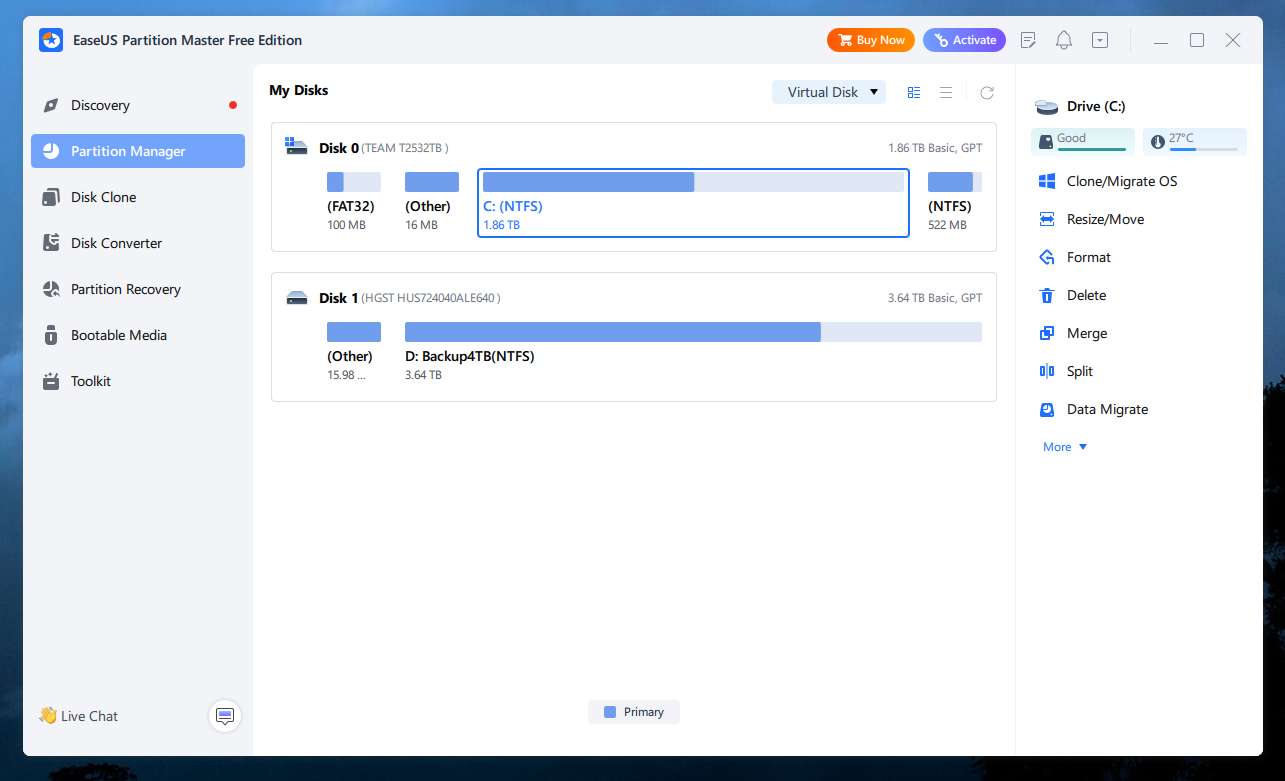Click the Activate button
Image resolution: width=1285 pixels, height=781 pixels.
tap(964, 40)
